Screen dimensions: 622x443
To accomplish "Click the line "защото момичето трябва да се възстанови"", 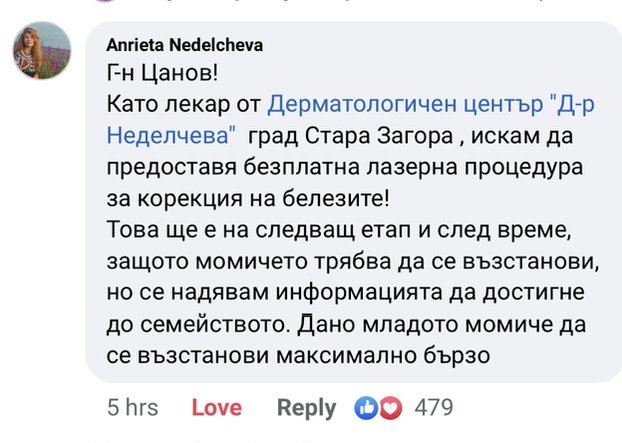I will (335, 260).
